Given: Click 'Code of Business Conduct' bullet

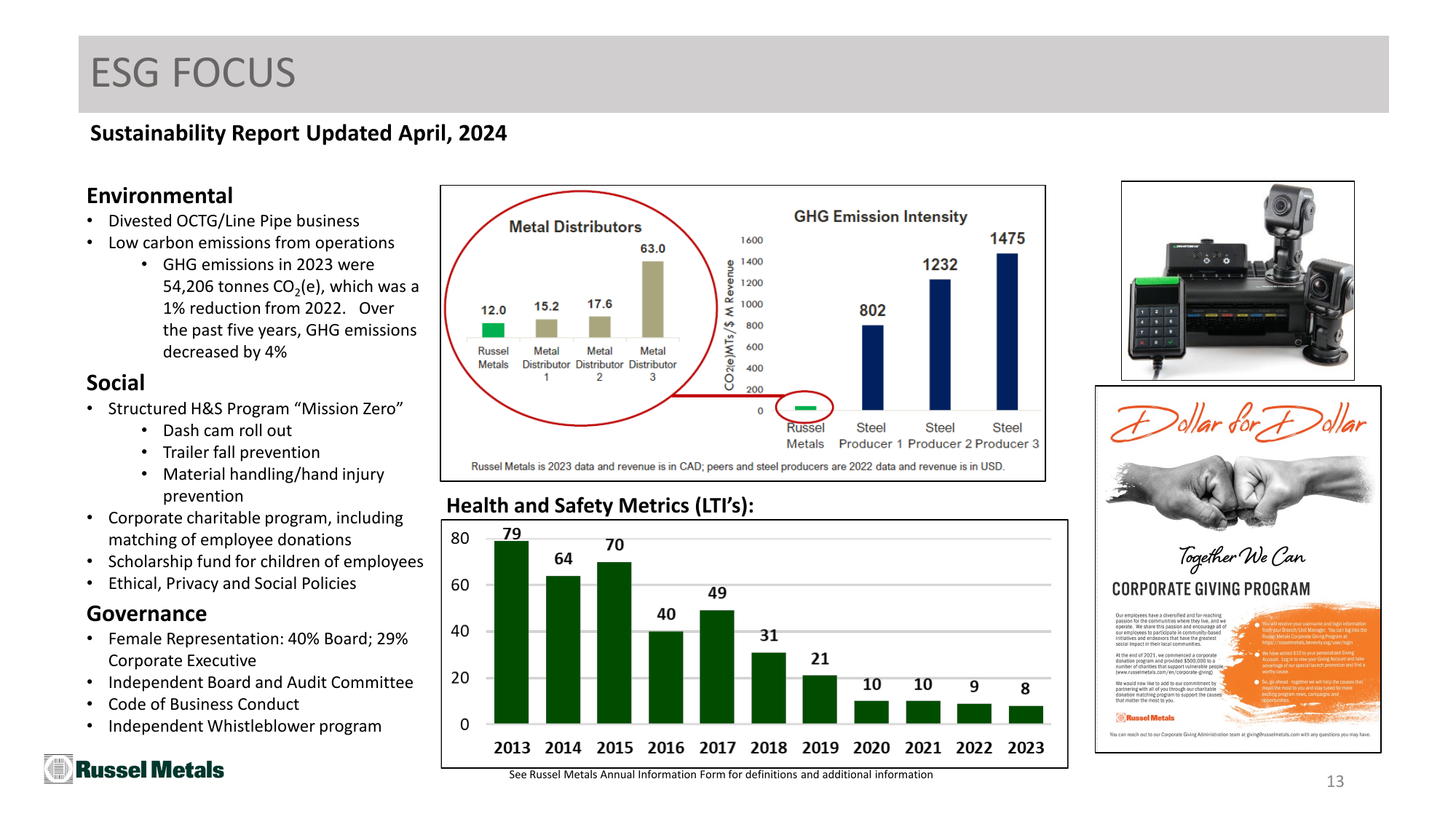Looking at the screenshot, I should coord(203,705).
